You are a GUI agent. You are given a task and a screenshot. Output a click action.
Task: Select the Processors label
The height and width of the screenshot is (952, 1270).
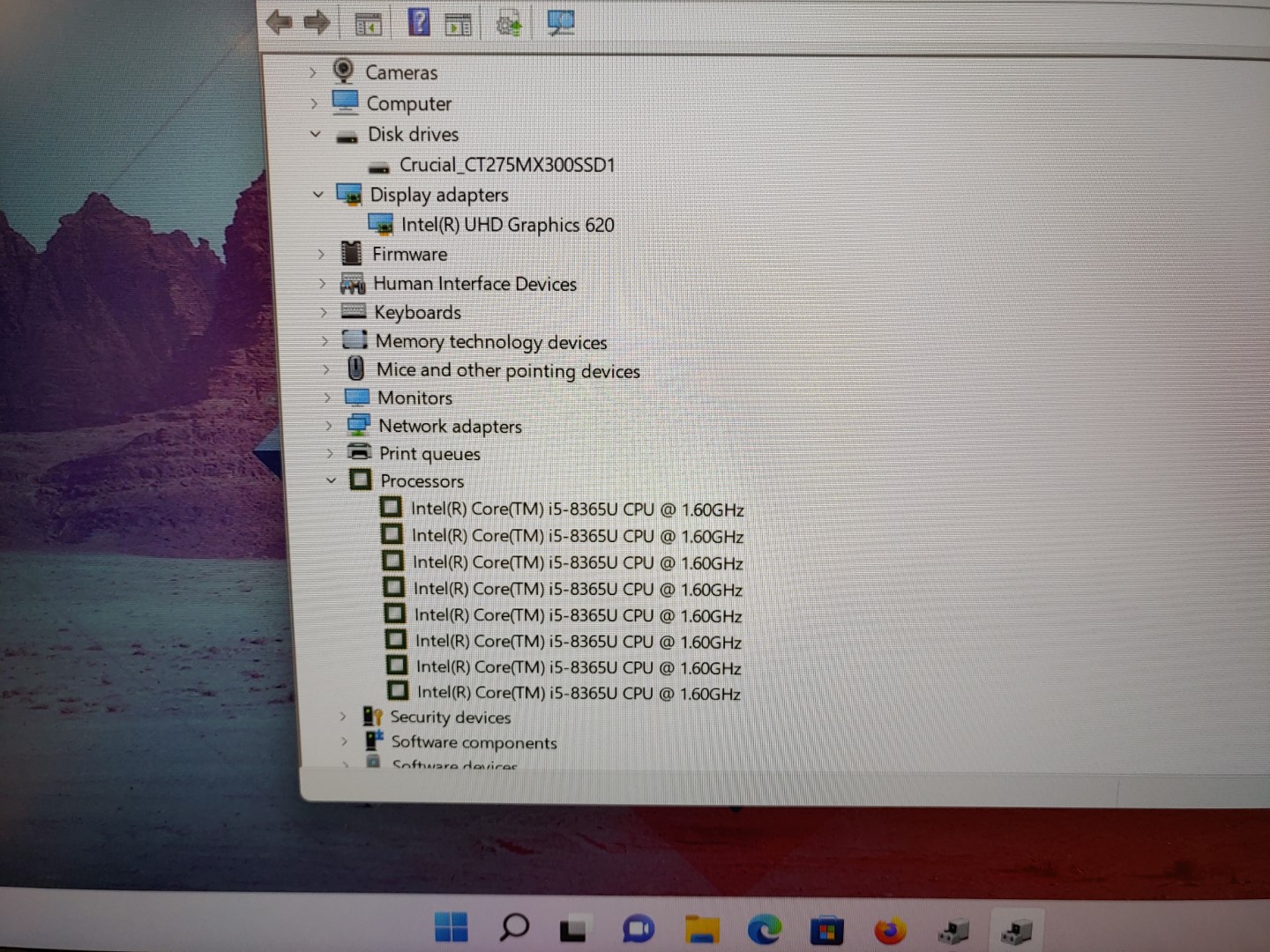422,480
